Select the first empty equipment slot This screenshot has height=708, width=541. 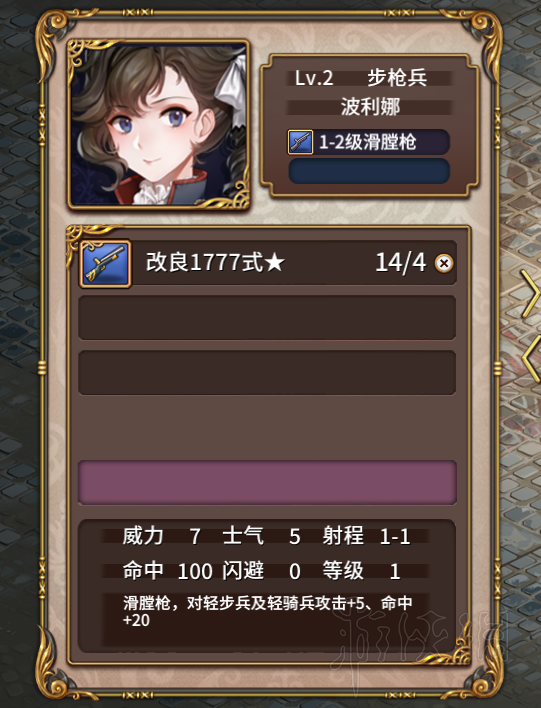coord(267,317)
